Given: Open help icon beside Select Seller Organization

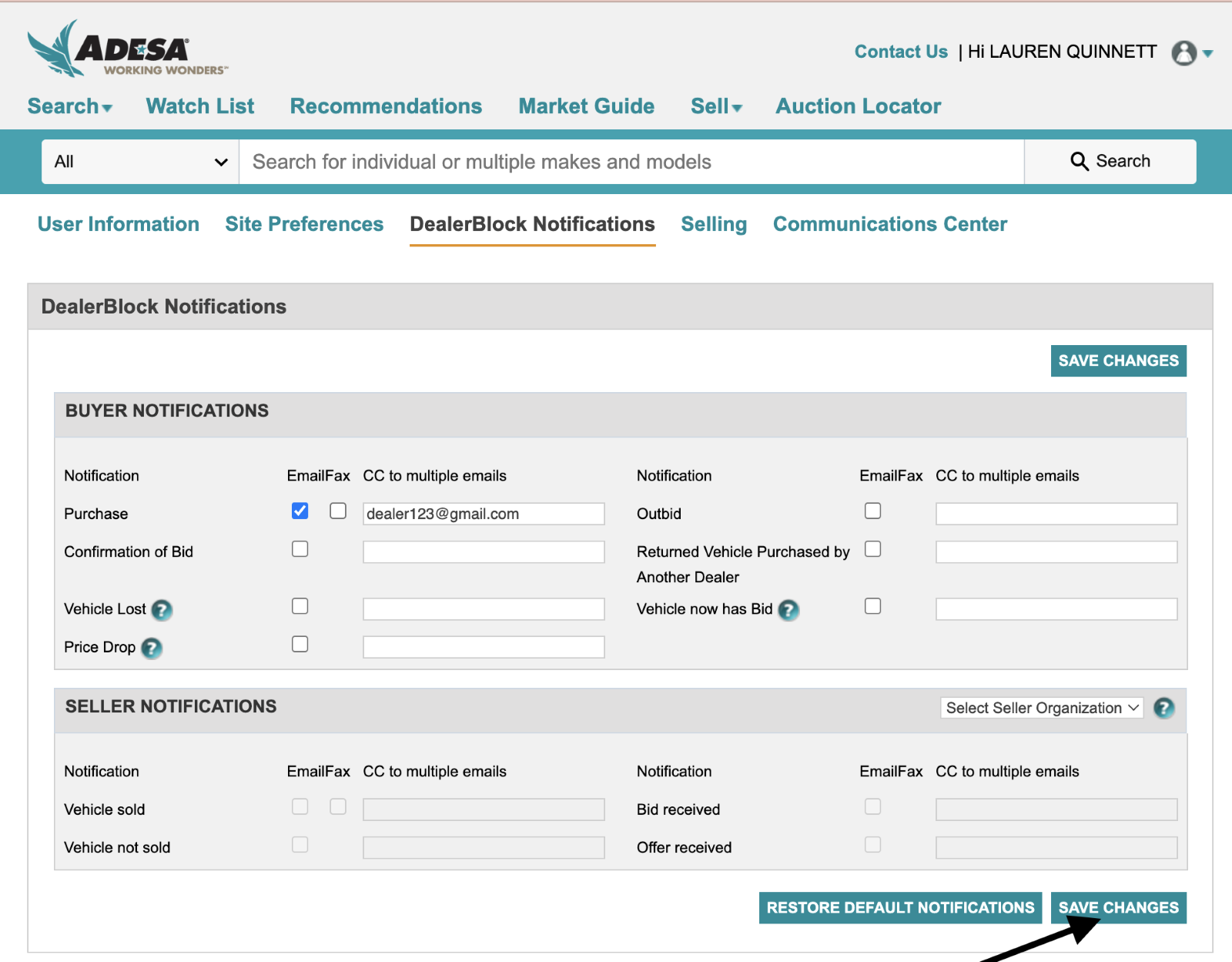Looking at the screenshot, I should (x=1163, y=708).
